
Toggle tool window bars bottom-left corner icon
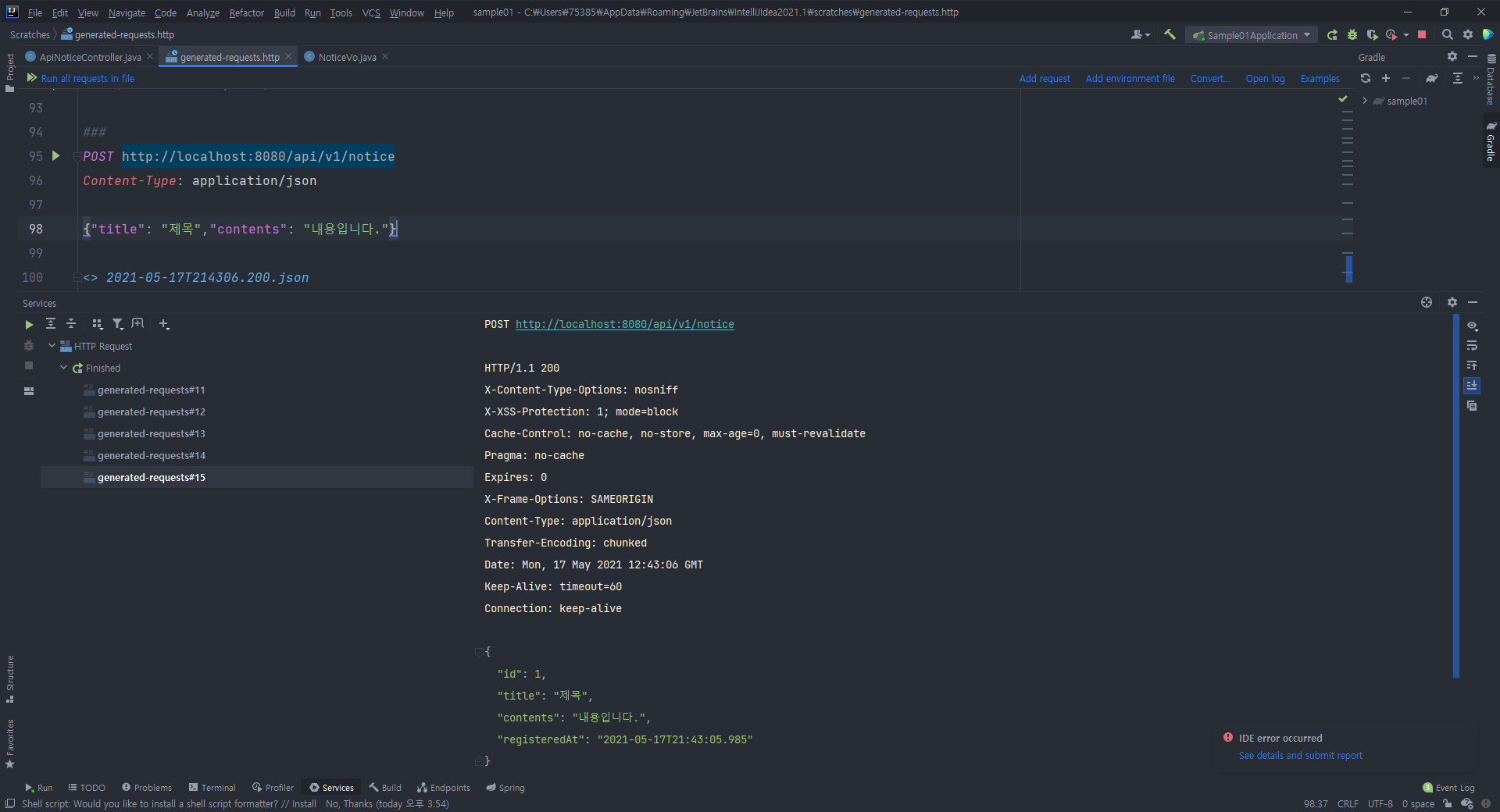click(x=9, y=803)
